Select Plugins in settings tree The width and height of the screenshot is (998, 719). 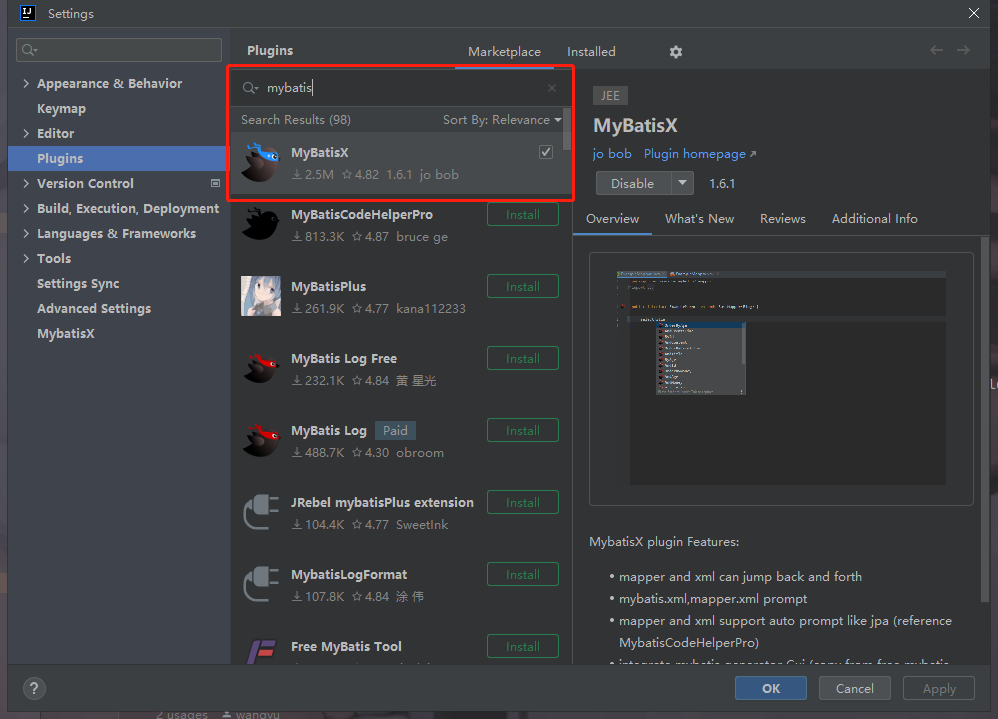click(118, 158)
